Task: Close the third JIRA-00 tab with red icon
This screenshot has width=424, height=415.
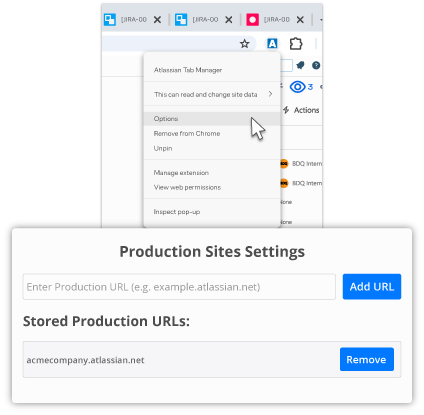Action: (300, 20)
